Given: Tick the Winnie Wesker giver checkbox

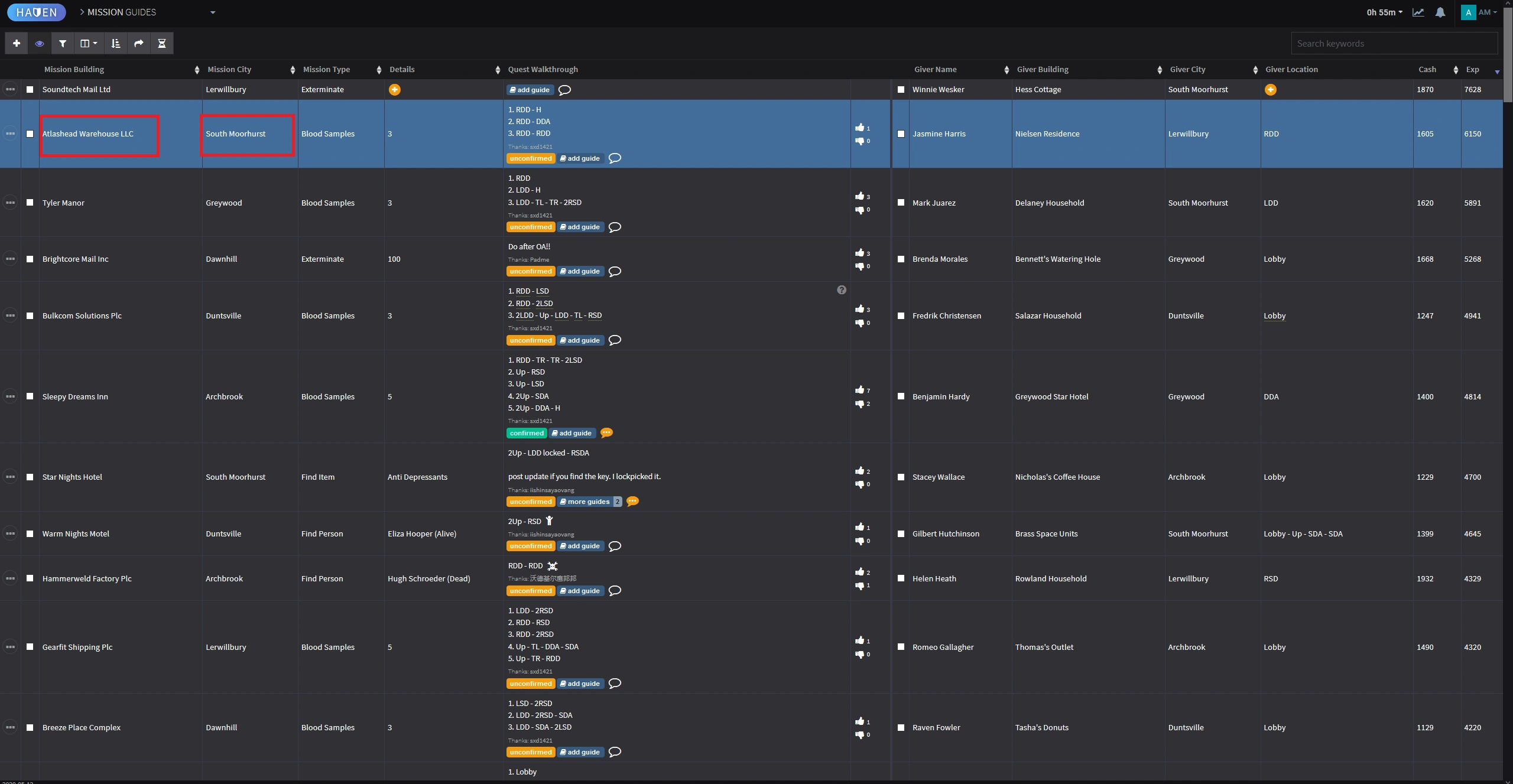Looking at the screenshot, I should pyautogui.click(x=901, y=90).
